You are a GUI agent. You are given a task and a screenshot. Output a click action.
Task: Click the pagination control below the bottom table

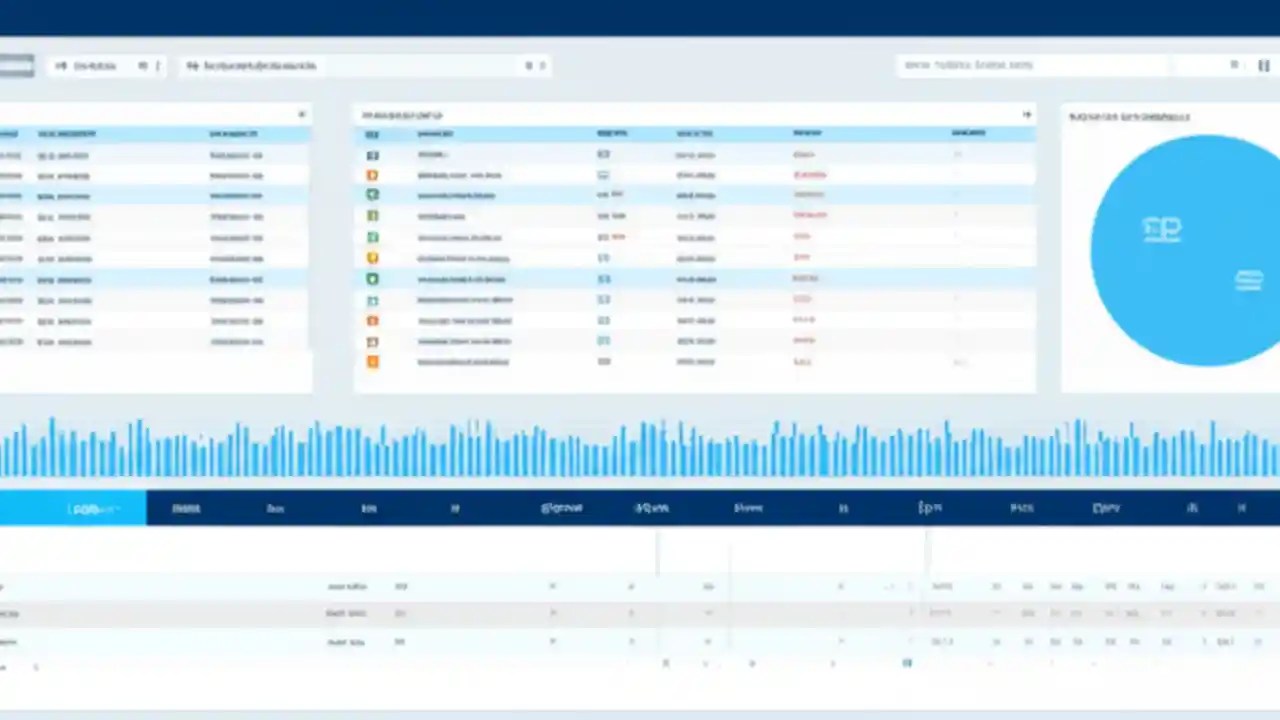(907, 663)
